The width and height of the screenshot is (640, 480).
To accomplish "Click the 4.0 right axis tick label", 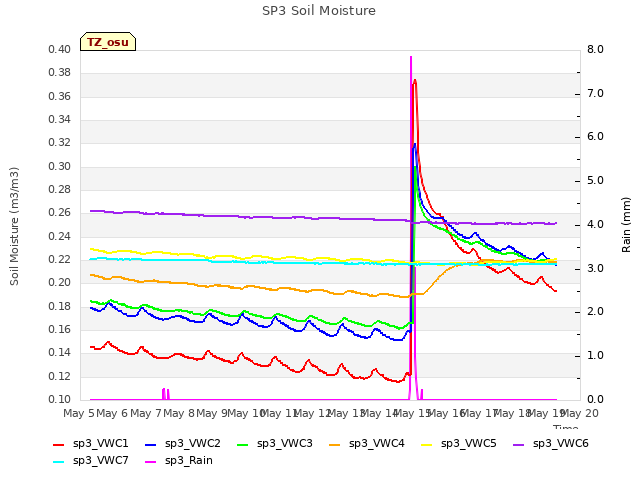I will pyautogui.click(x=595, y=224).
